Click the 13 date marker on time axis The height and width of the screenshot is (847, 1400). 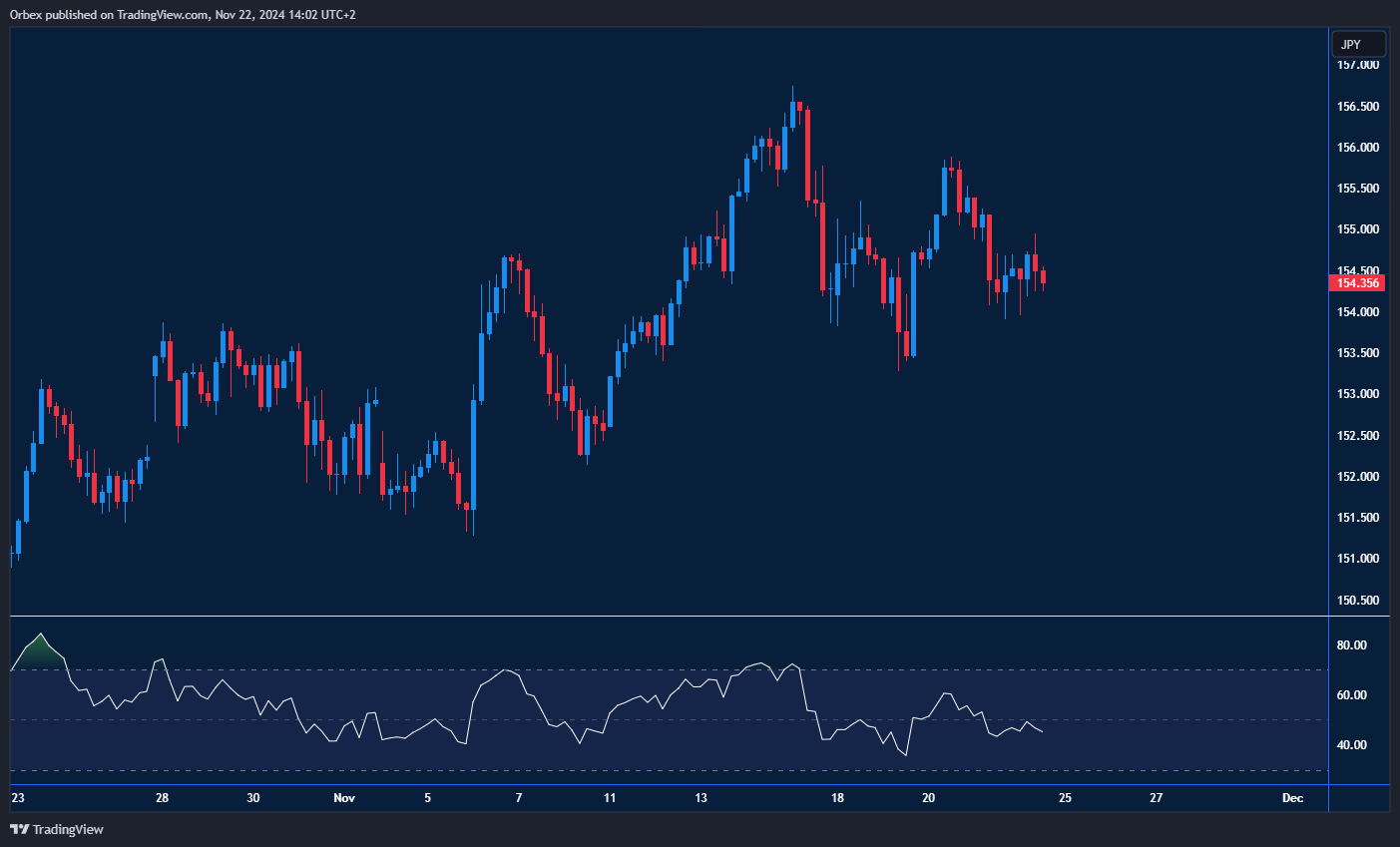pyautogui.click(x=701, y=798)
